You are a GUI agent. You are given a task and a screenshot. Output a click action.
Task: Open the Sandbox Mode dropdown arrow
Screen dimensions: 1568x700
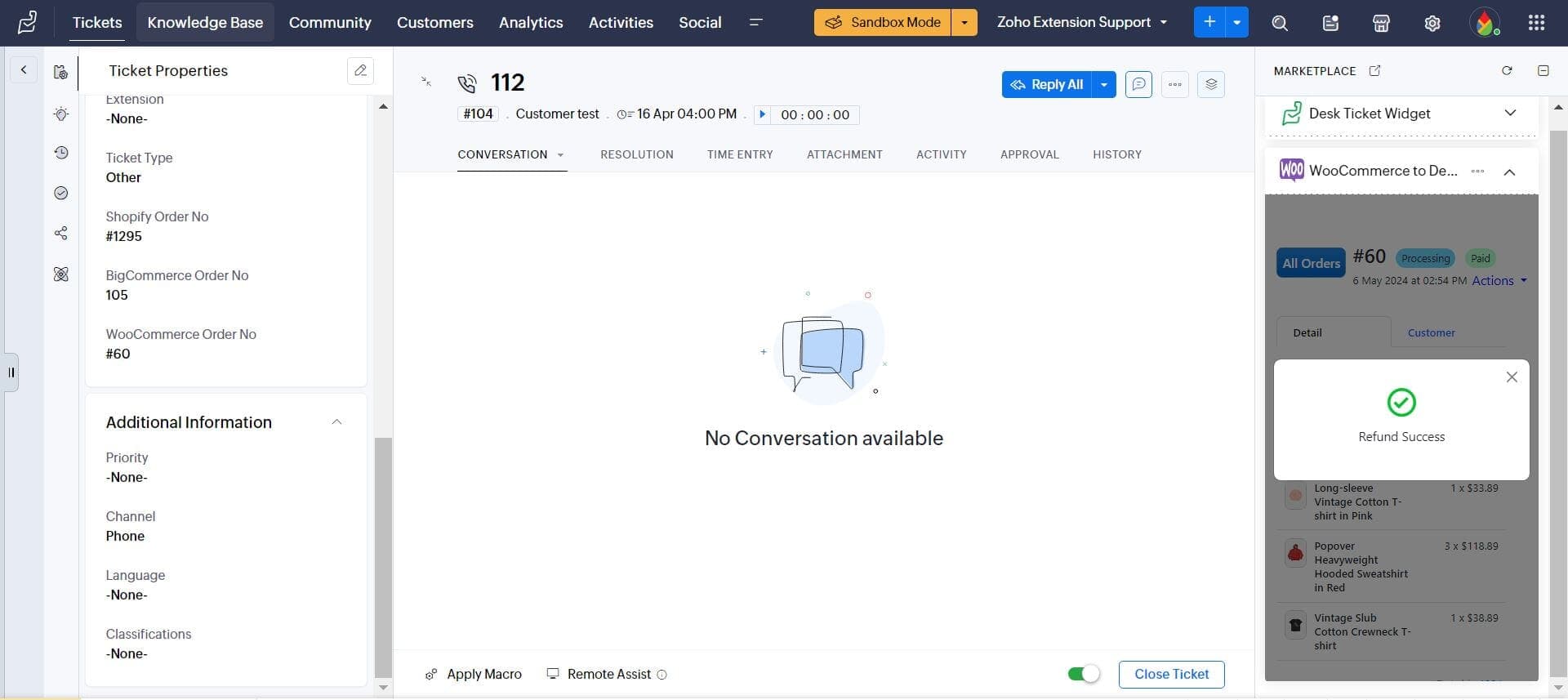964,23
